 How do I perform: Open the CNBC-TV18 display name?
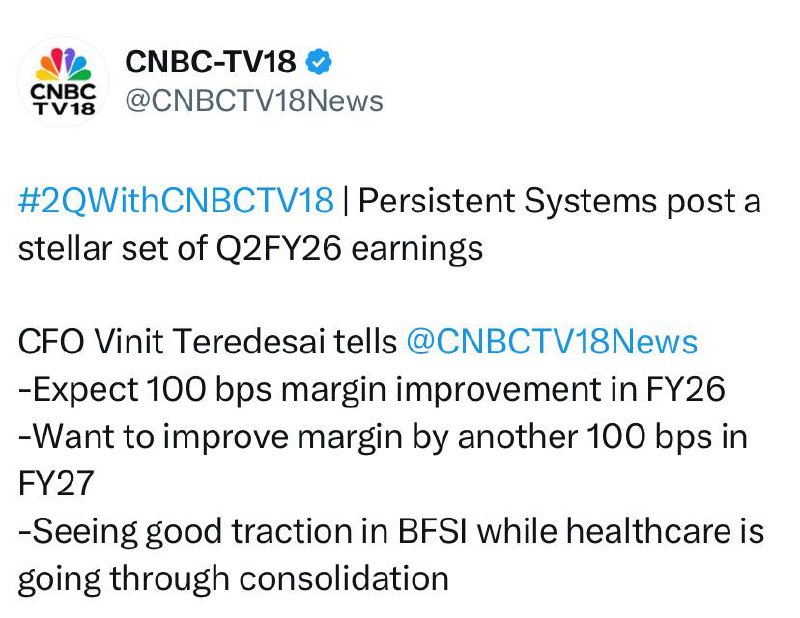[211, 63]
